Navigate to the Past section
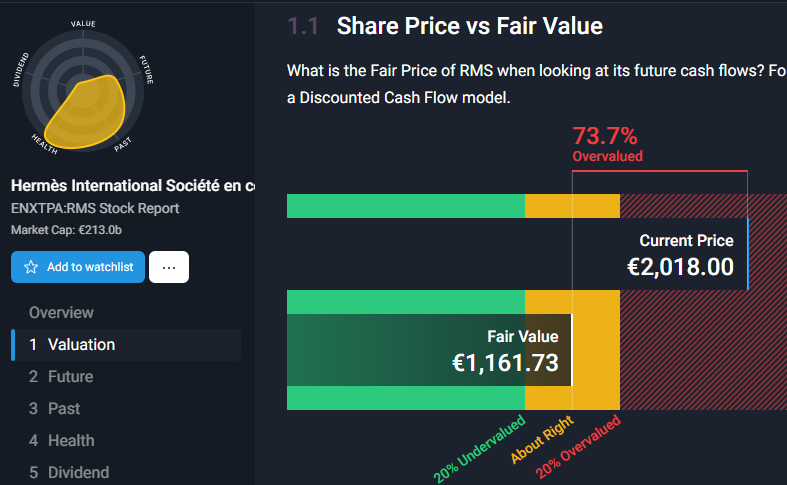Viewport: 787px width, 485px height. 54,409
